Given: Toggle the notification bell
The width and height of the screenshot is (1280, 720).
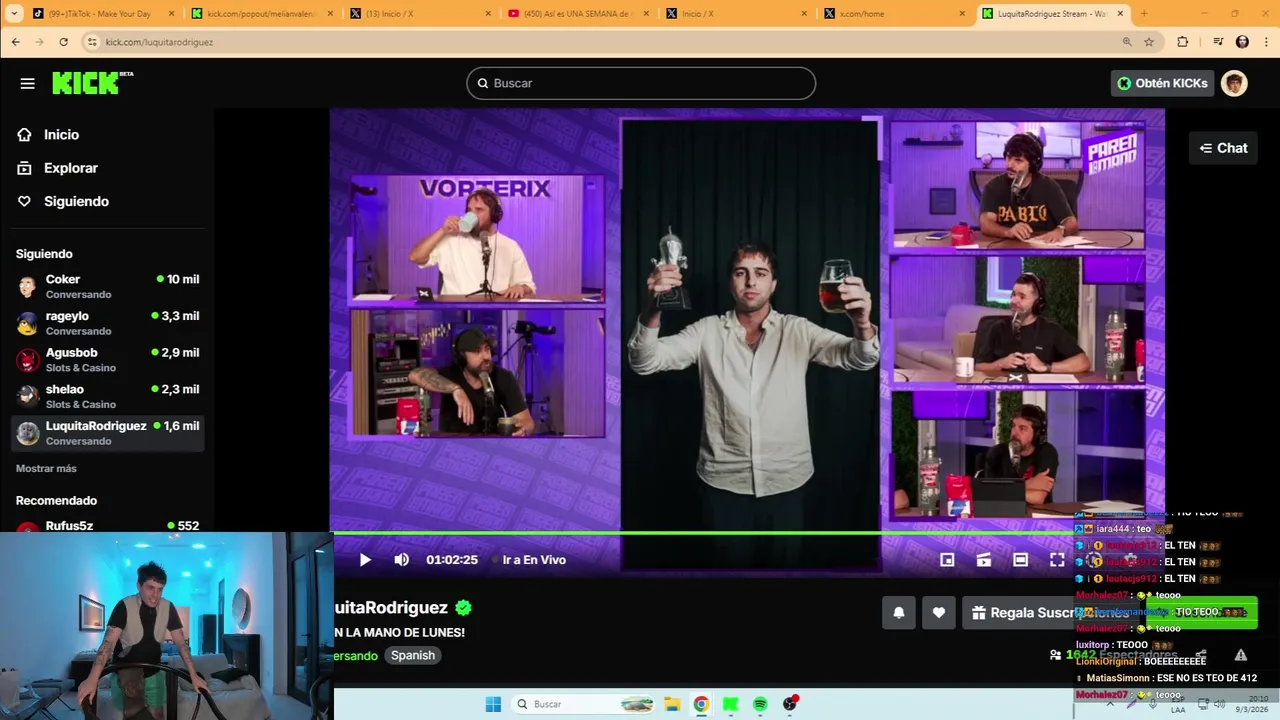Looking at the screenshot, I should coord(898,613).
